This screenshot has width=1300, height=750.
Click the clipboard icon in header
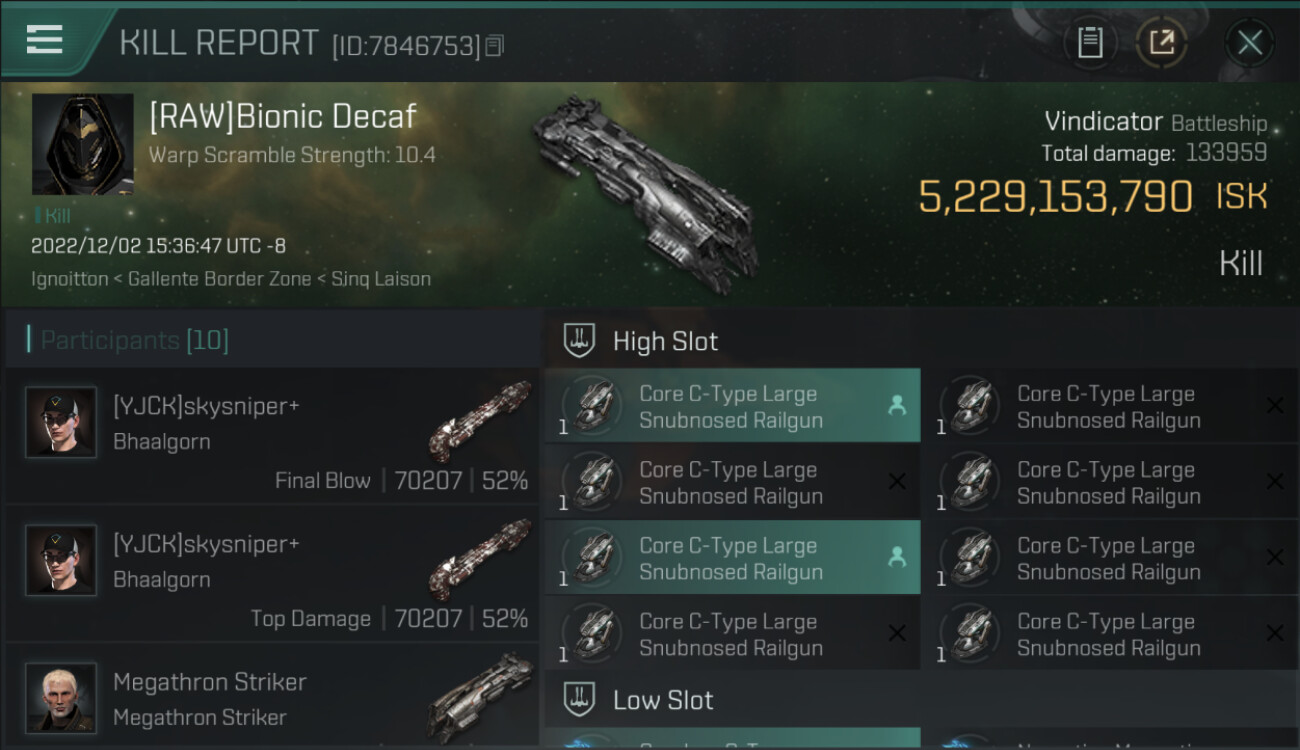(x=1090, y=43)
